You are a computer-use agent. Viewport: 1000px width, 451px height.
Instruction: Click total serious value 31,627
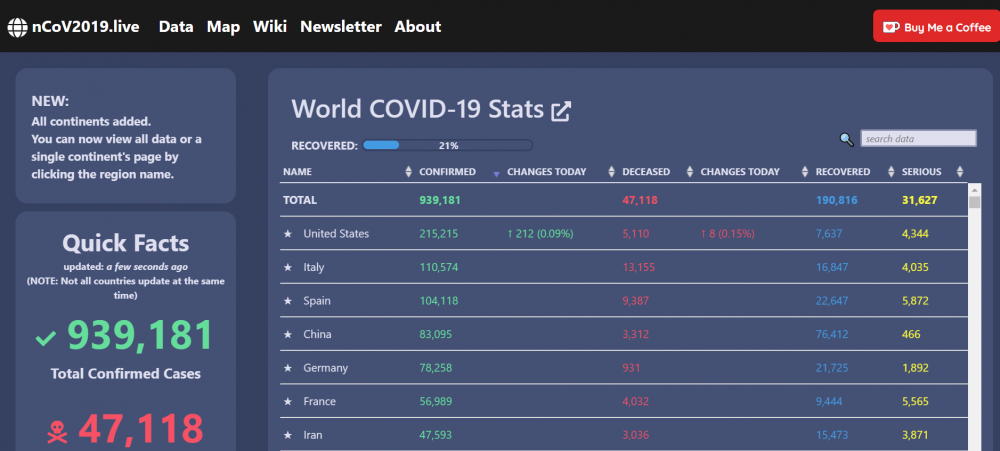[920, 200]
